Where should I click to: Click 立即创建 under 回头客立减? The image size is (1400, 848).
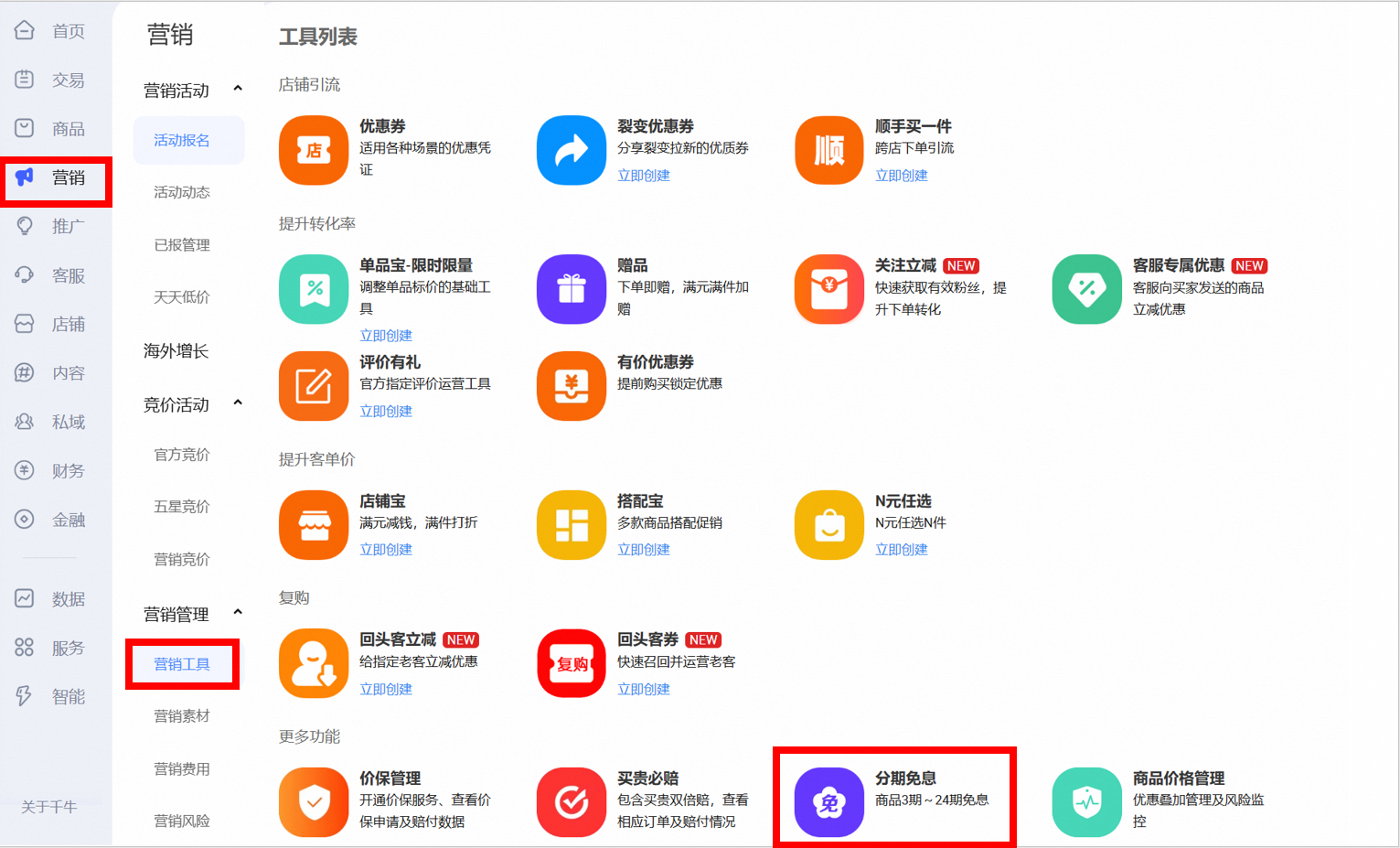click(x=386, y=690)
